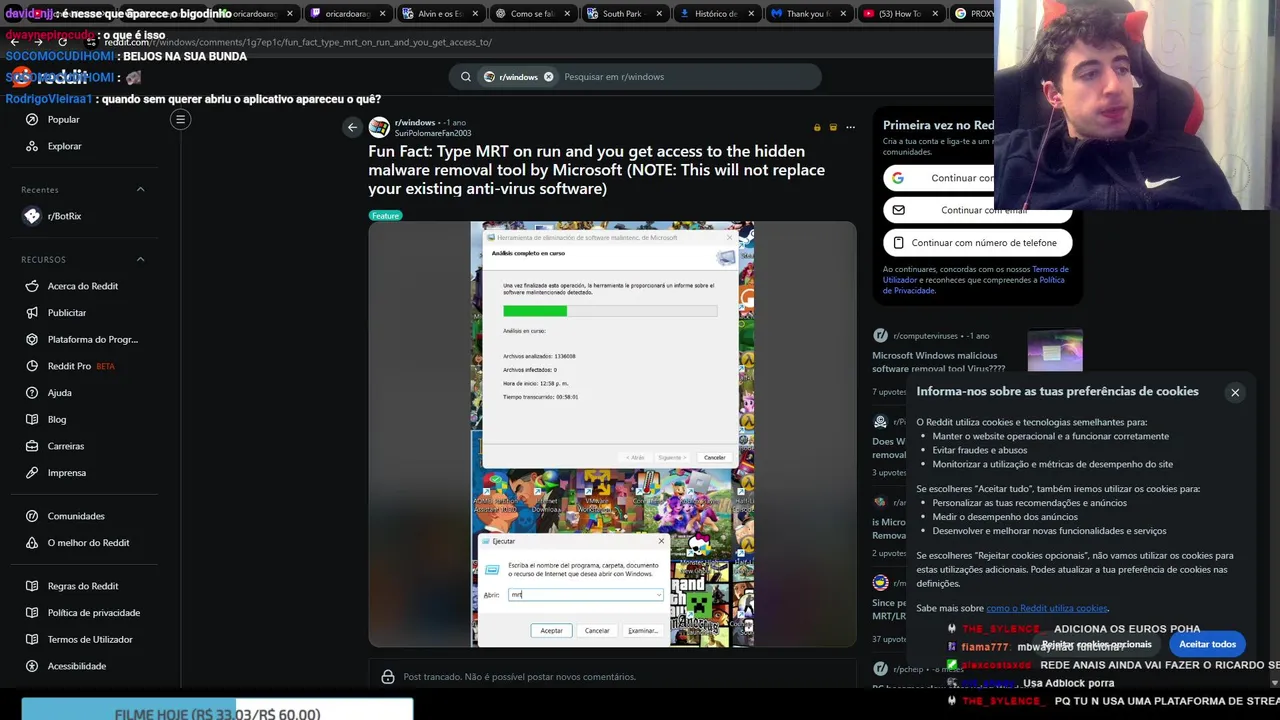
Task: Click the Ajuda question mark icon
Action: (32, 393)
